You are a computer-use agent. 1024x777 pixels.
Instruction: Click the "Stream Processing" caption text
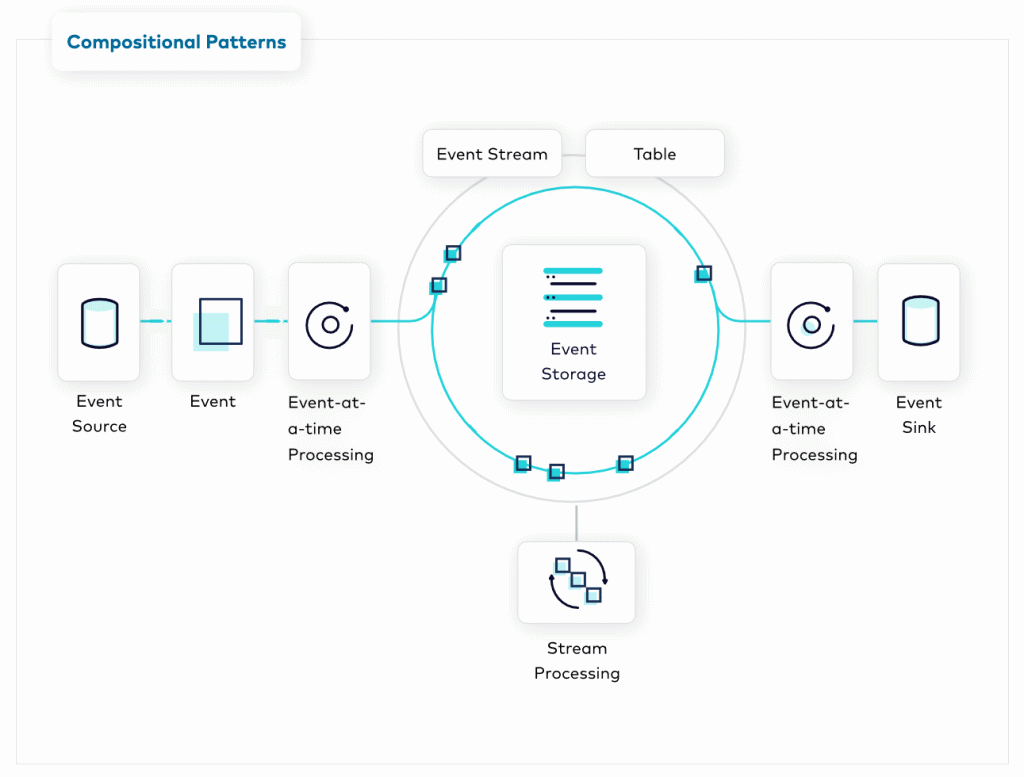[x=577, y=661]
